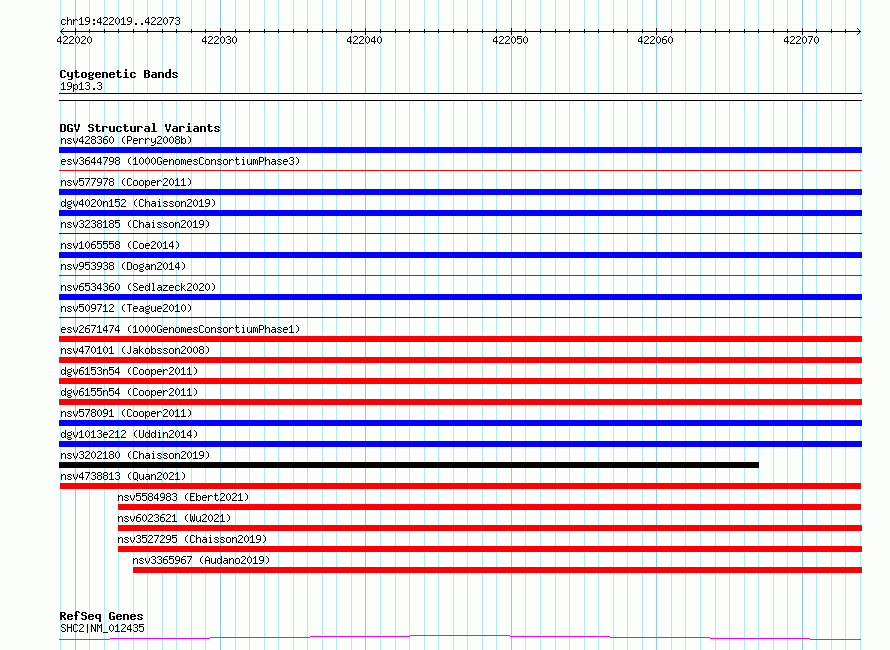
Task: Click ruler tick label 422060
Action: click(656, 40)
